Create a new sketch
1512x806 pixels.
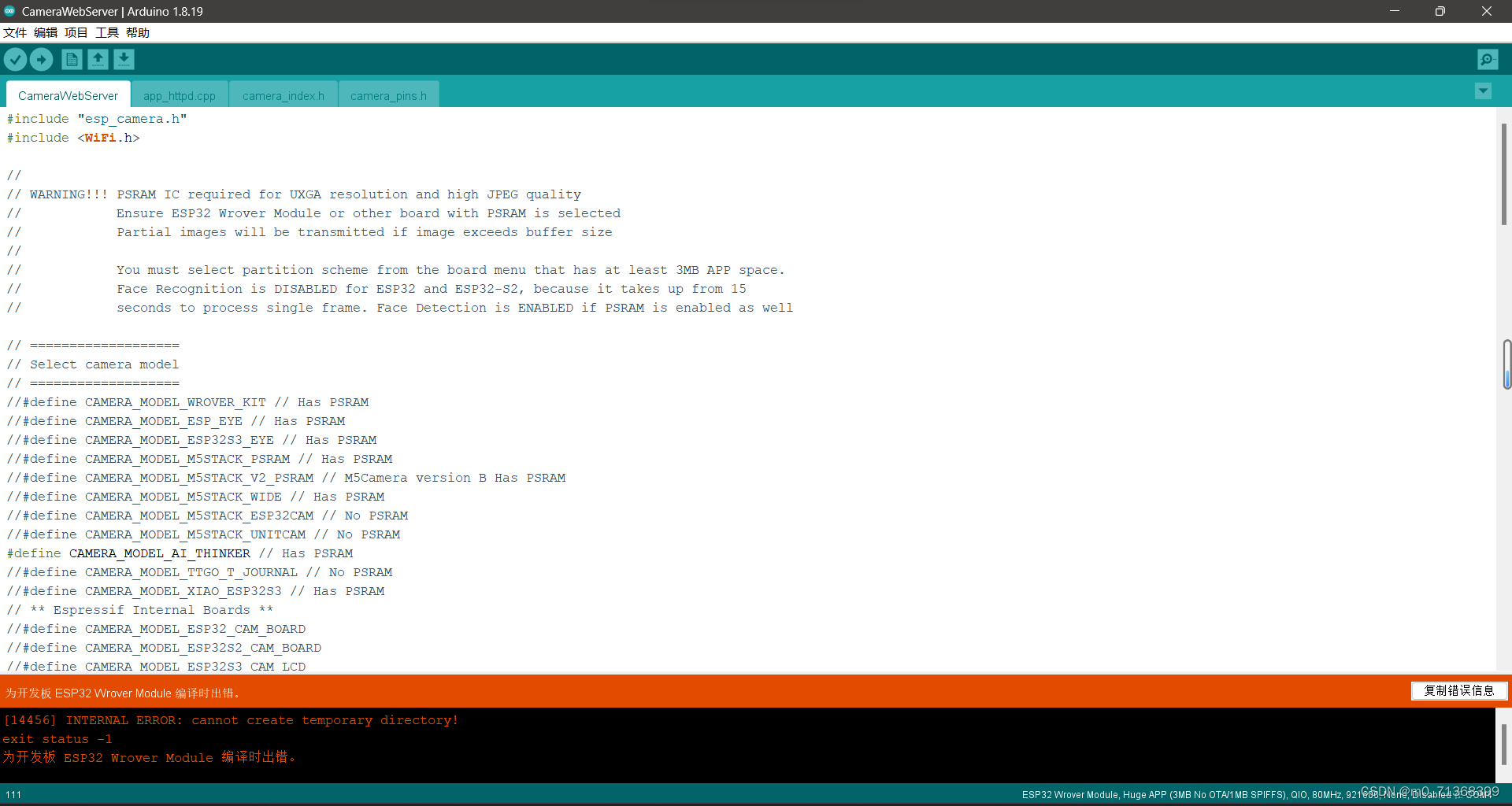[x=71, y=59]
